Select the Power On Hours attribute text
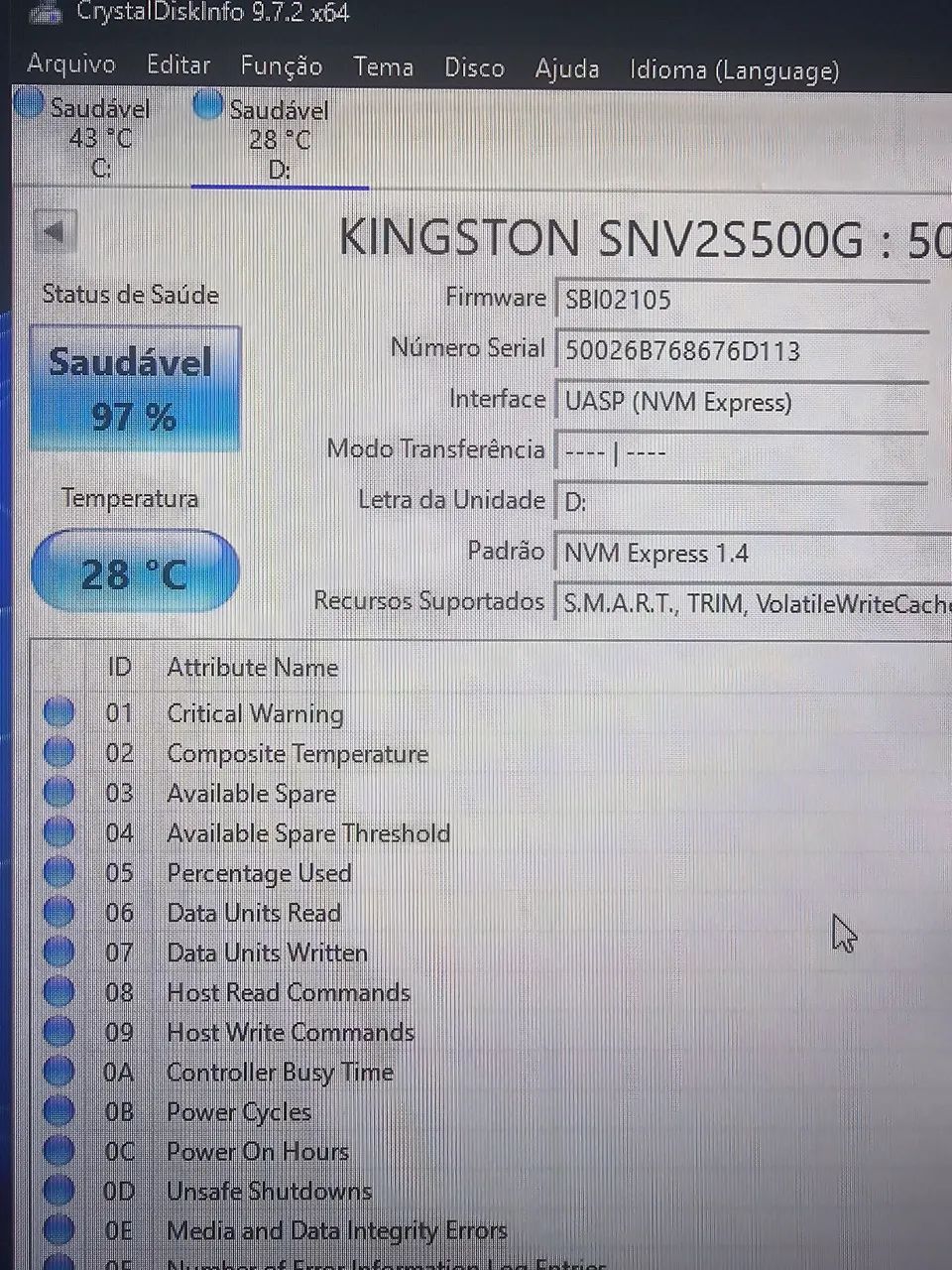 (x=258, y=1152)
